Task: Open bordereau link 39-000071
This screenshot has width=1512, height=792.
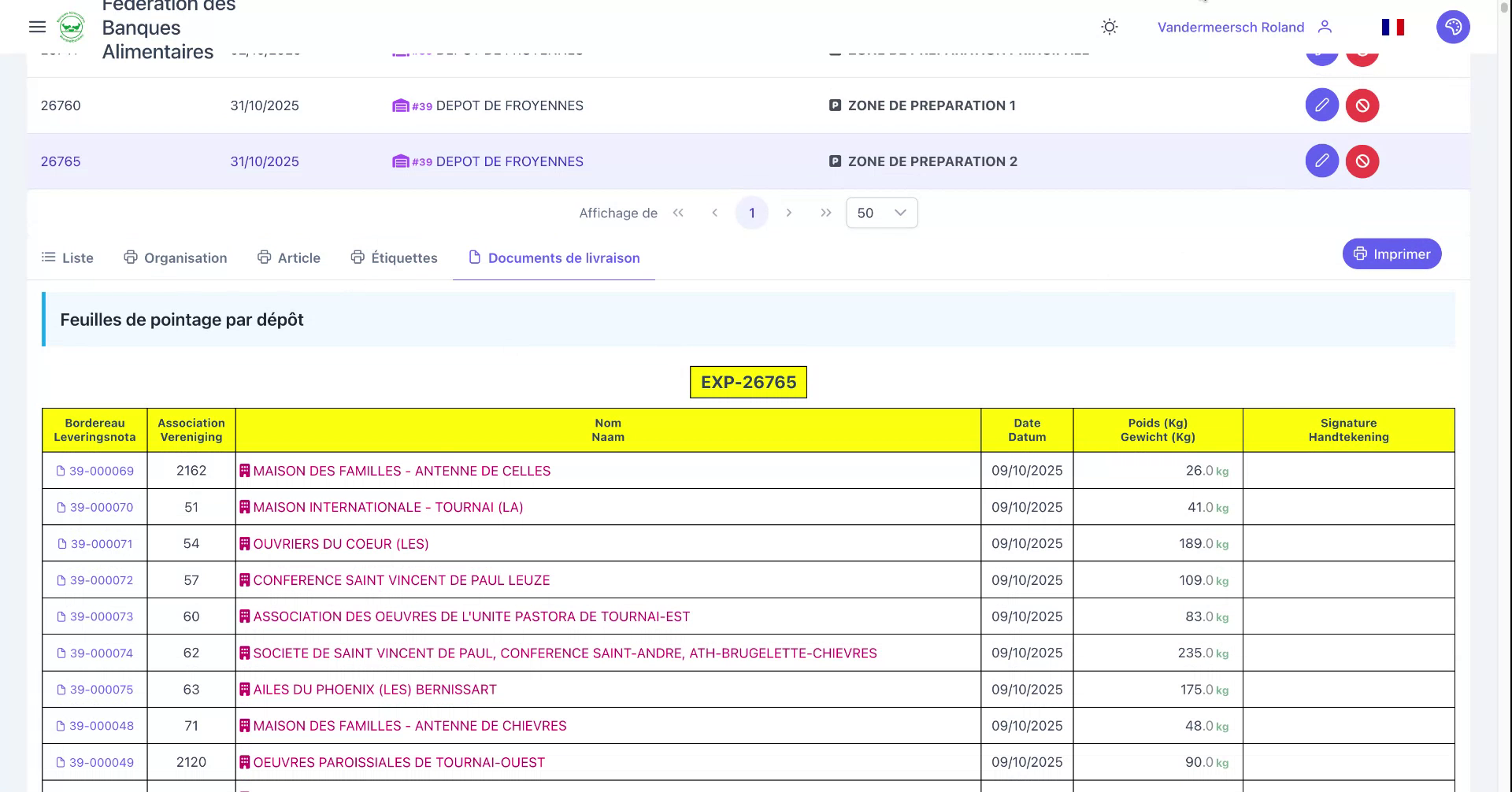Action: [102, 543]
